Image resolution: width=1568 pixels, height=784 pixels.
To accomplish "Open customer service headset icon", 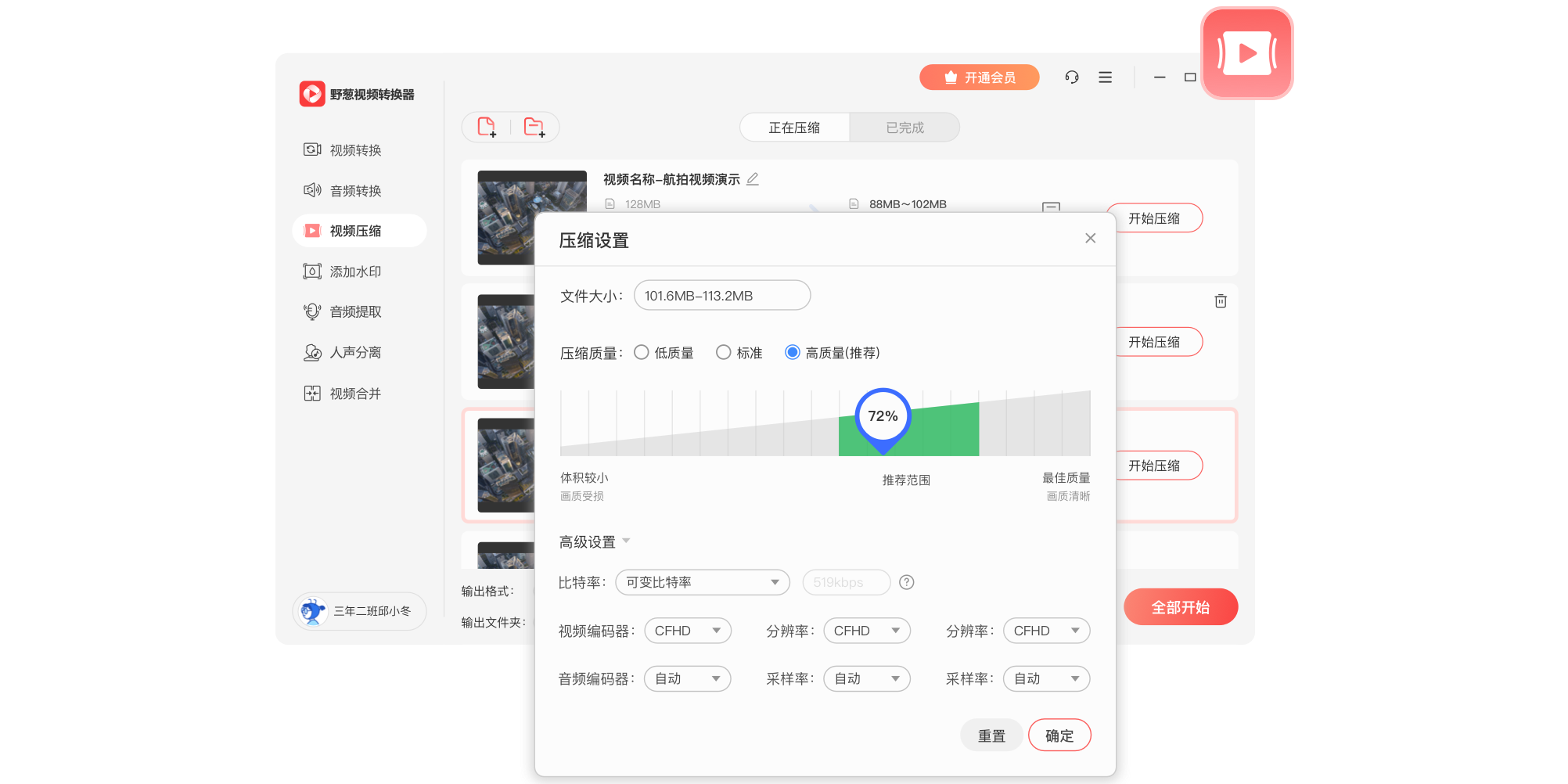I will coord(1072,77).
